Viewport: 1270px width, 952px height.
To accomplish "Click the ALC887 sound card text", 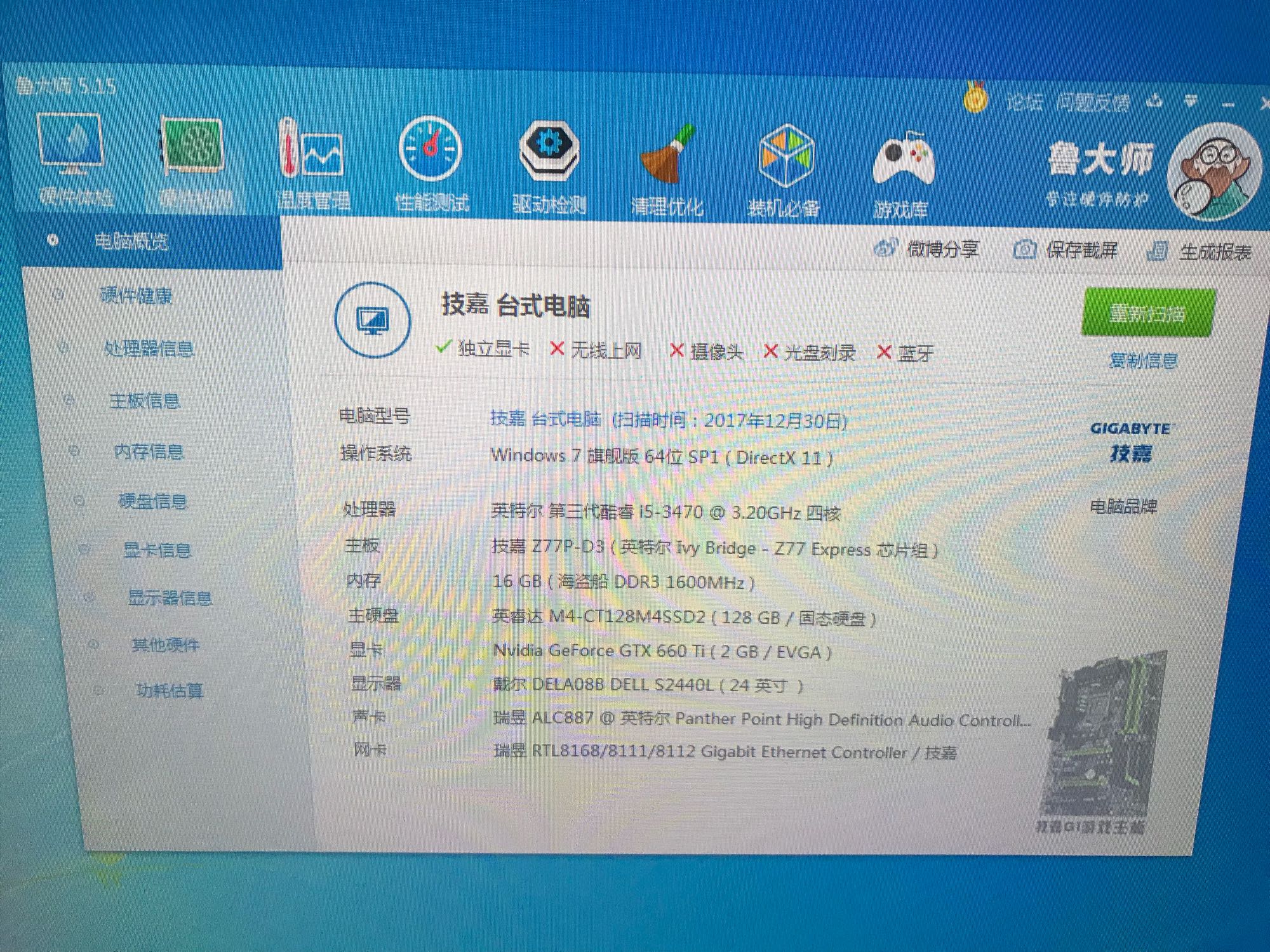I will pos(762,719).
